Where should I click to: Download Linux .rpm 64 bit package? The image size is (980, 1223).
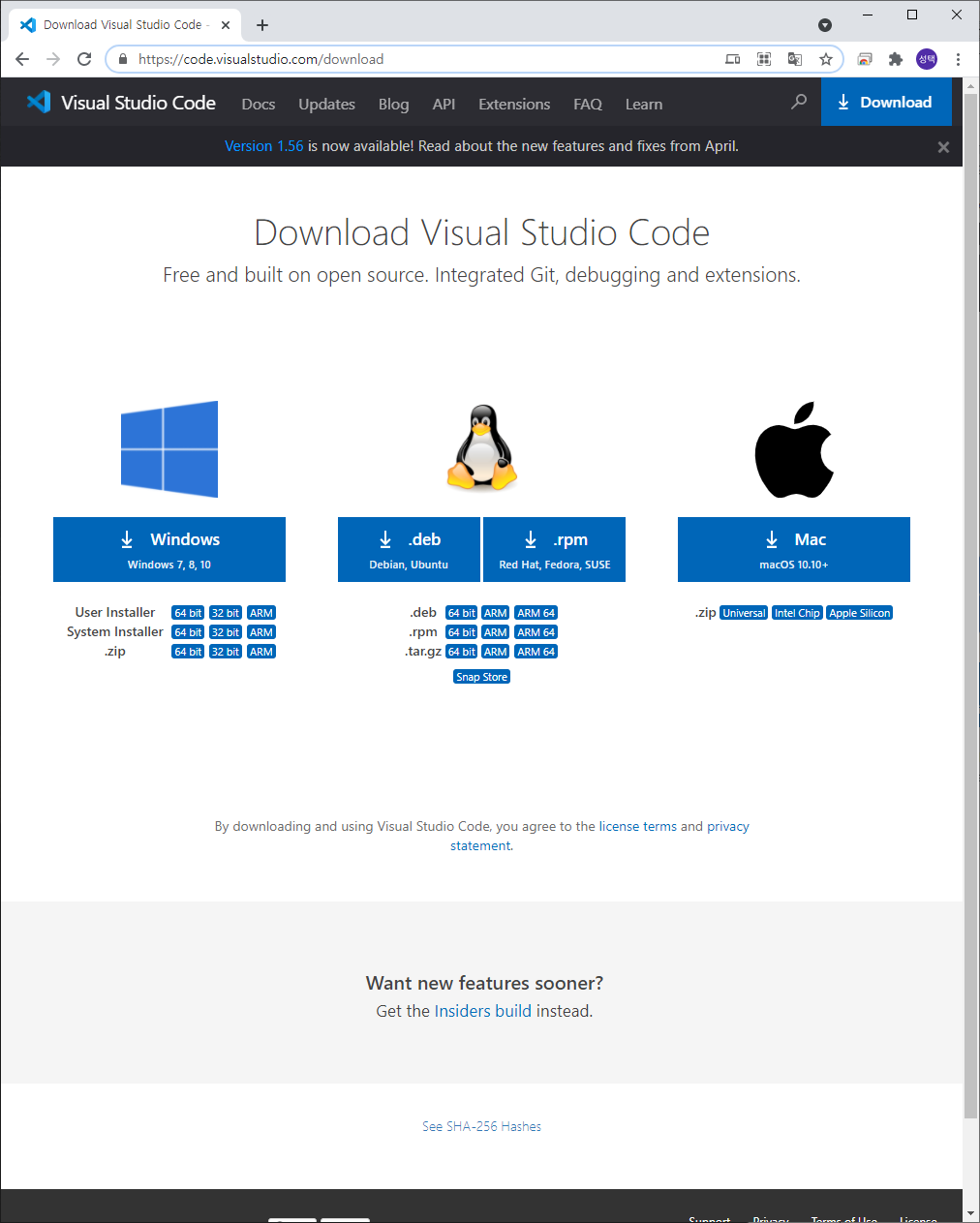click(x=462, y=632)
